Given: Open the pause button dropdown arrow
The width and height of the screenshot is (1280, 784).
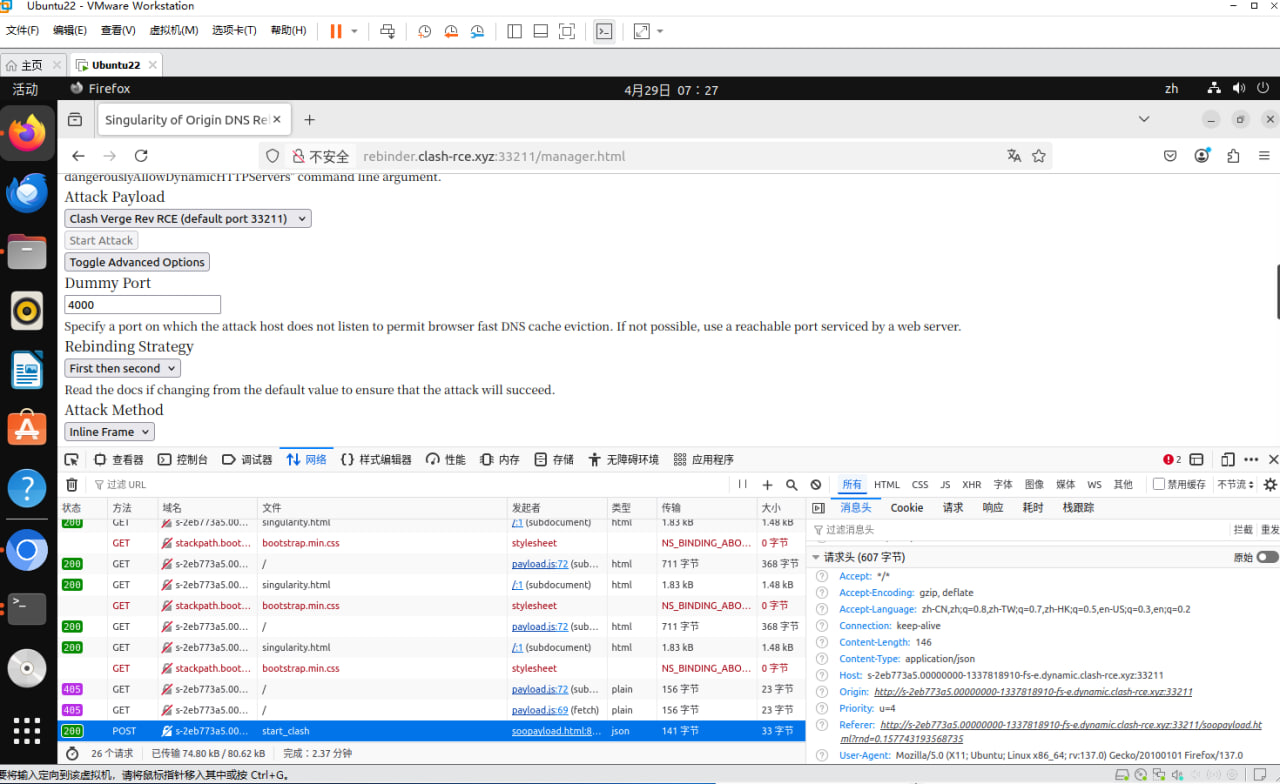Looking at the screenshot, I should 354,31.
